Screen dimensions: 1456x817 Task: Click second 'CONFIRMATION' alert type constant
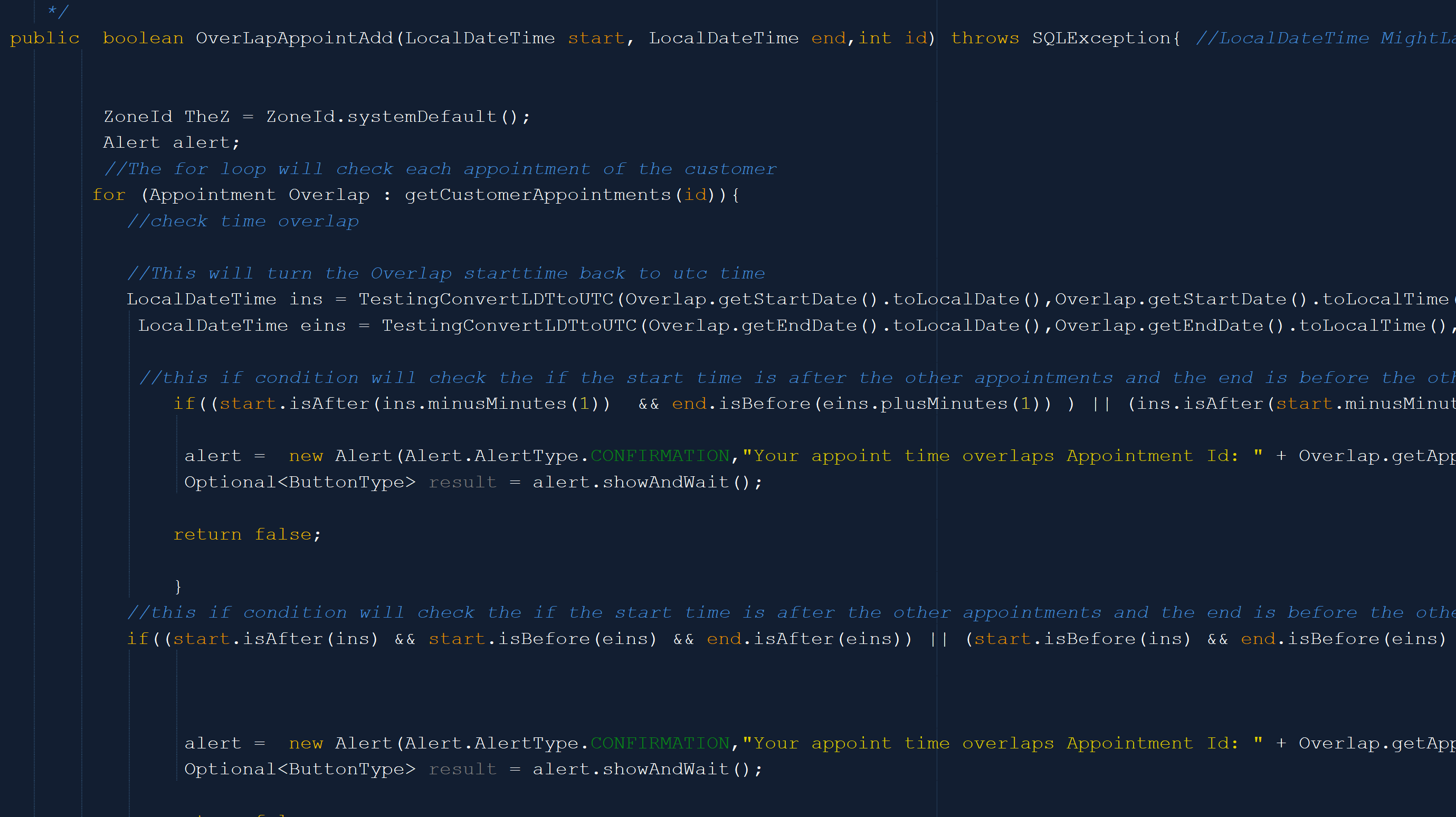coord(660,744)
